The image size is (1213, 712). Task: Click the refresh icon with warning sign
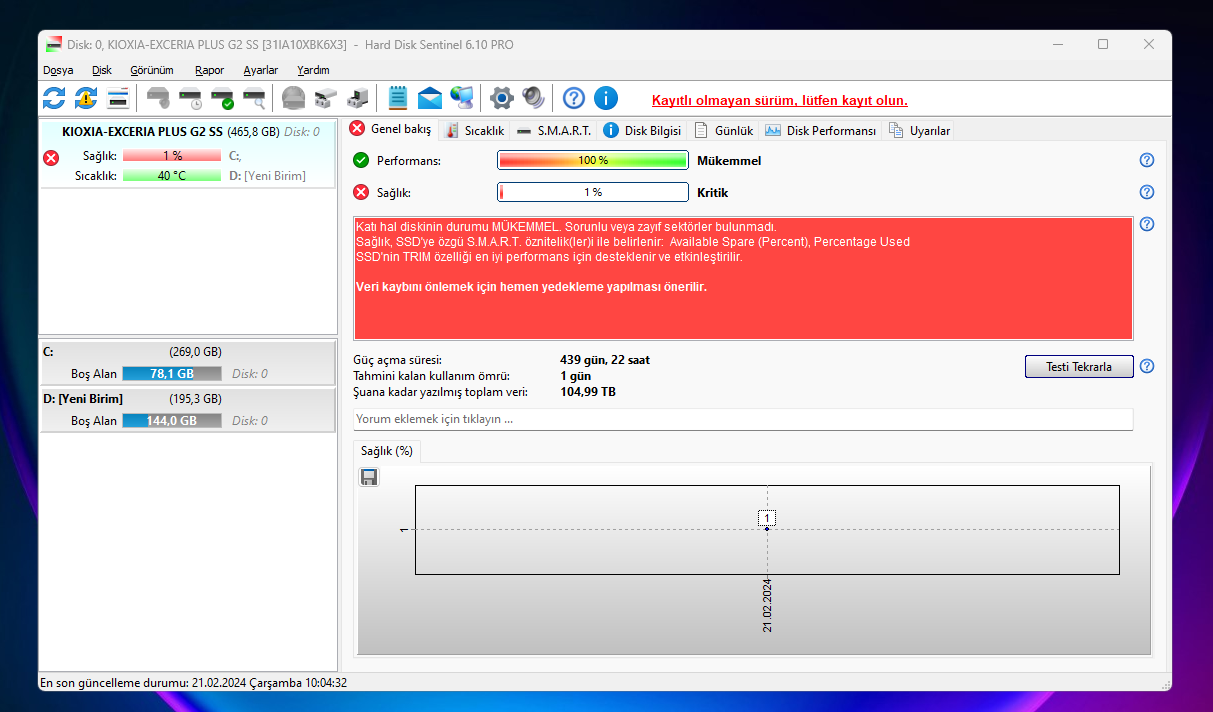(x=86, y=98)
